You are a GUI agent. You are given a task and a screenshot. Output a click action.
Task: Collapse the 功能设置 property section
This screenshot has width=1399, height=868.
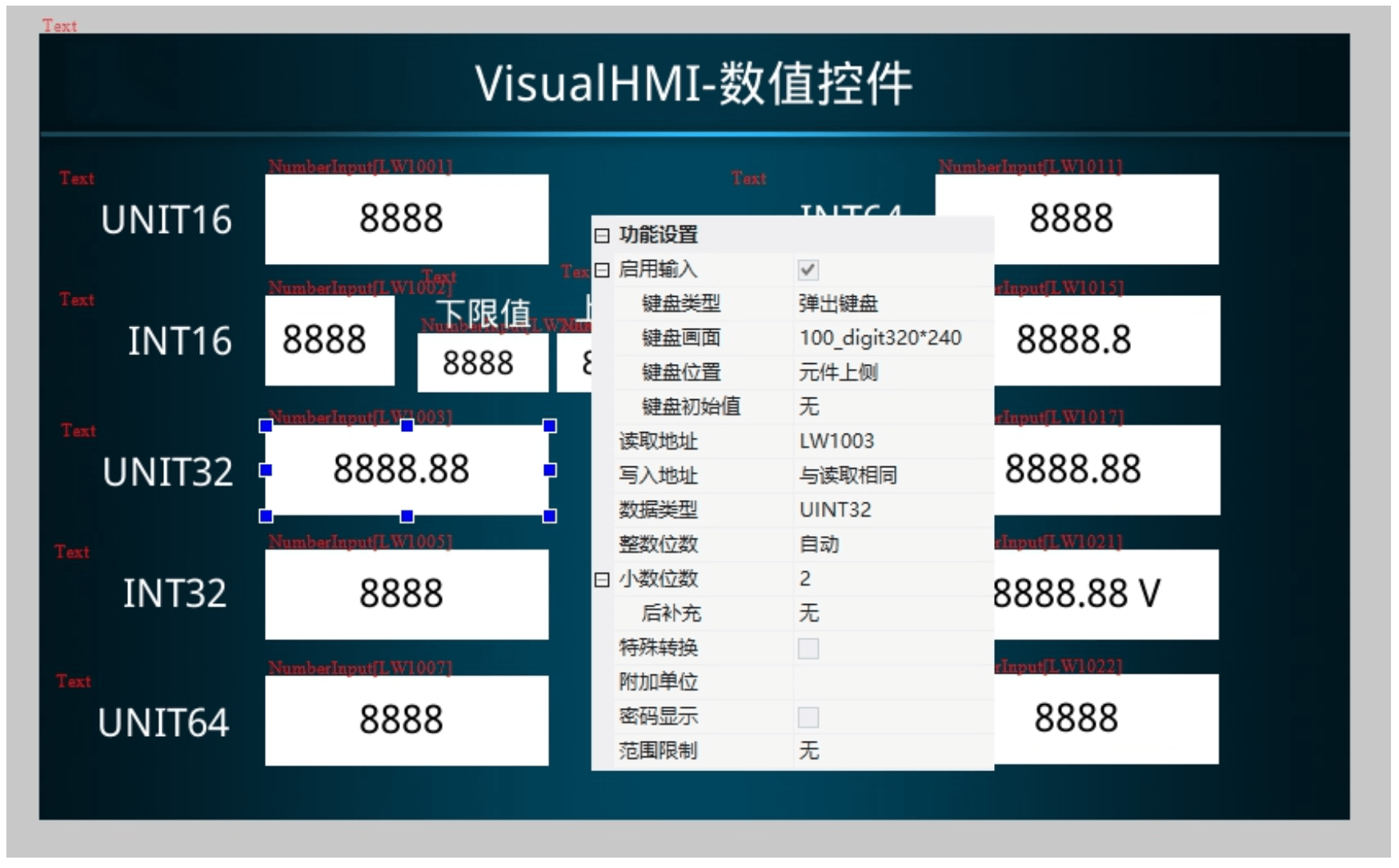[x=600, y=236]
